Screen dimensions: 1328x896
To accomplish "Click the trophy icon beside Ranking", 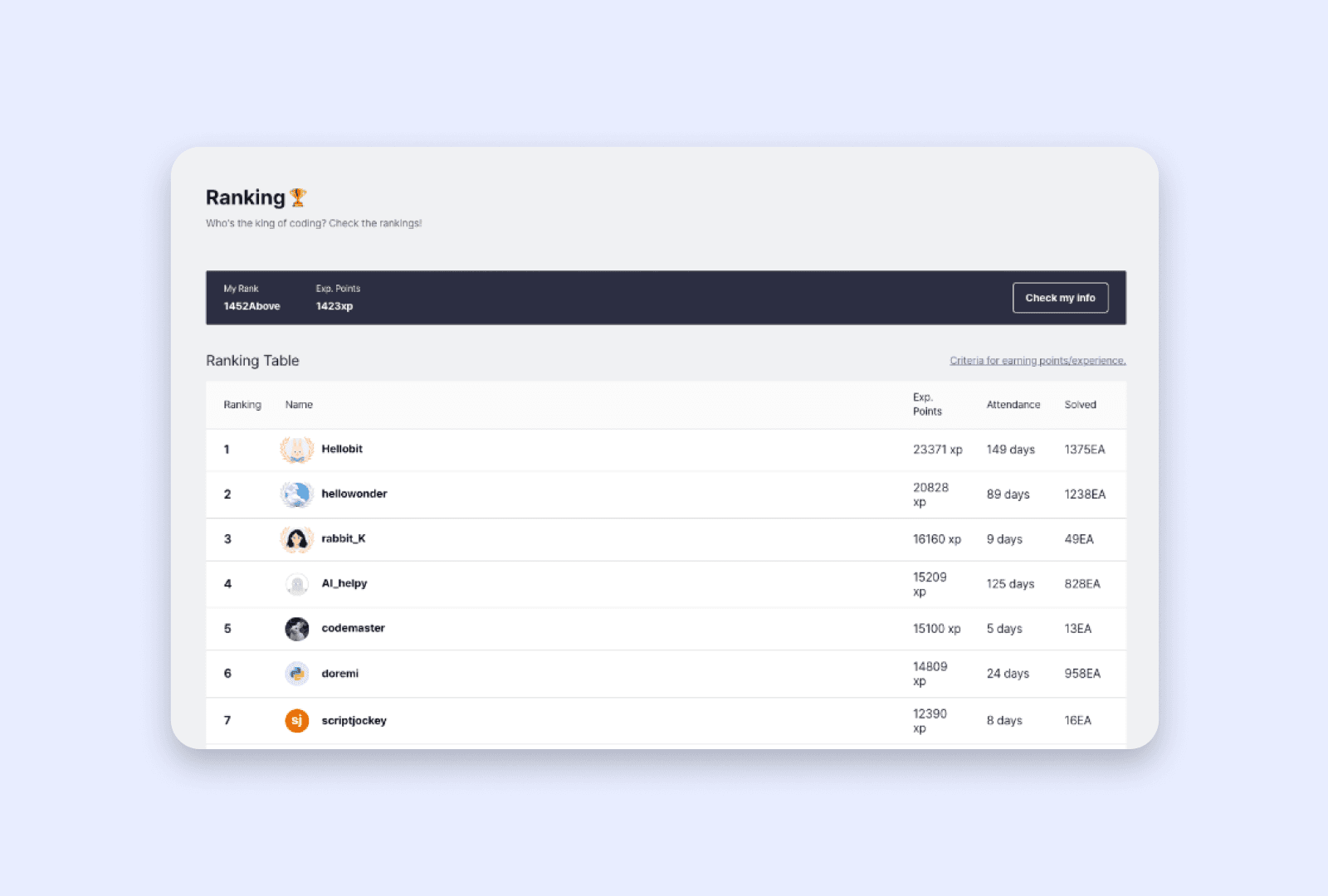I will [x=298, y=197].
